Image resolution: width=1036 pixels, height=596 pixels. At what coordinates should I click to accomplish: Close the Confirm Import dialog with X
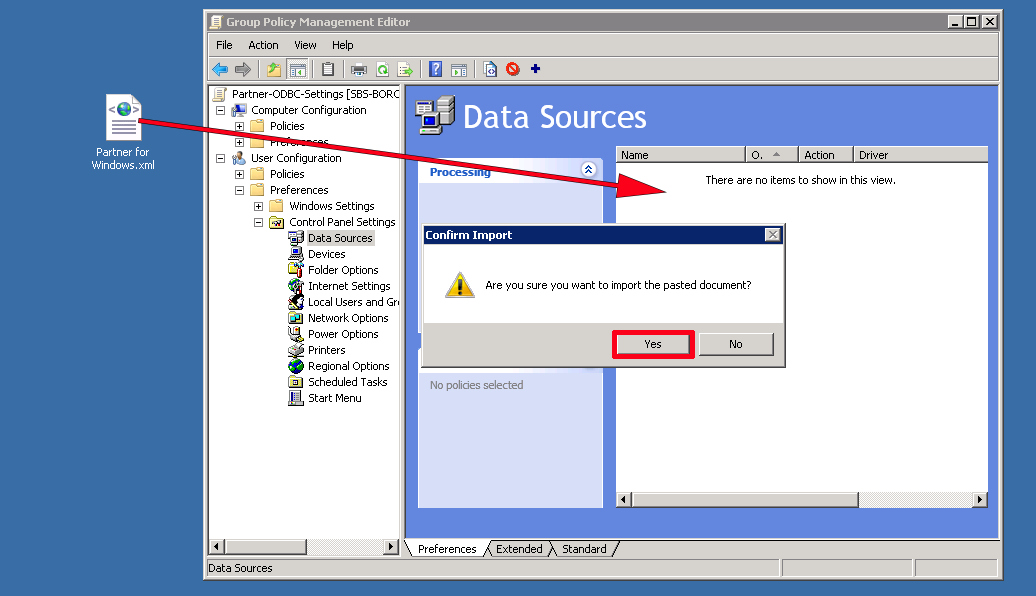772,235
